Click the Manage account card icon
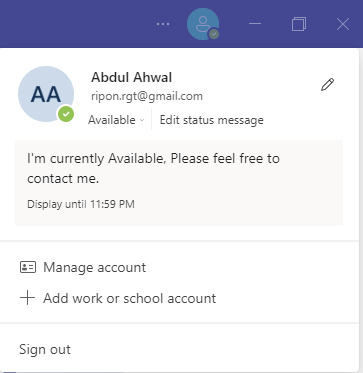363x373 pixels. coord(28,267)
